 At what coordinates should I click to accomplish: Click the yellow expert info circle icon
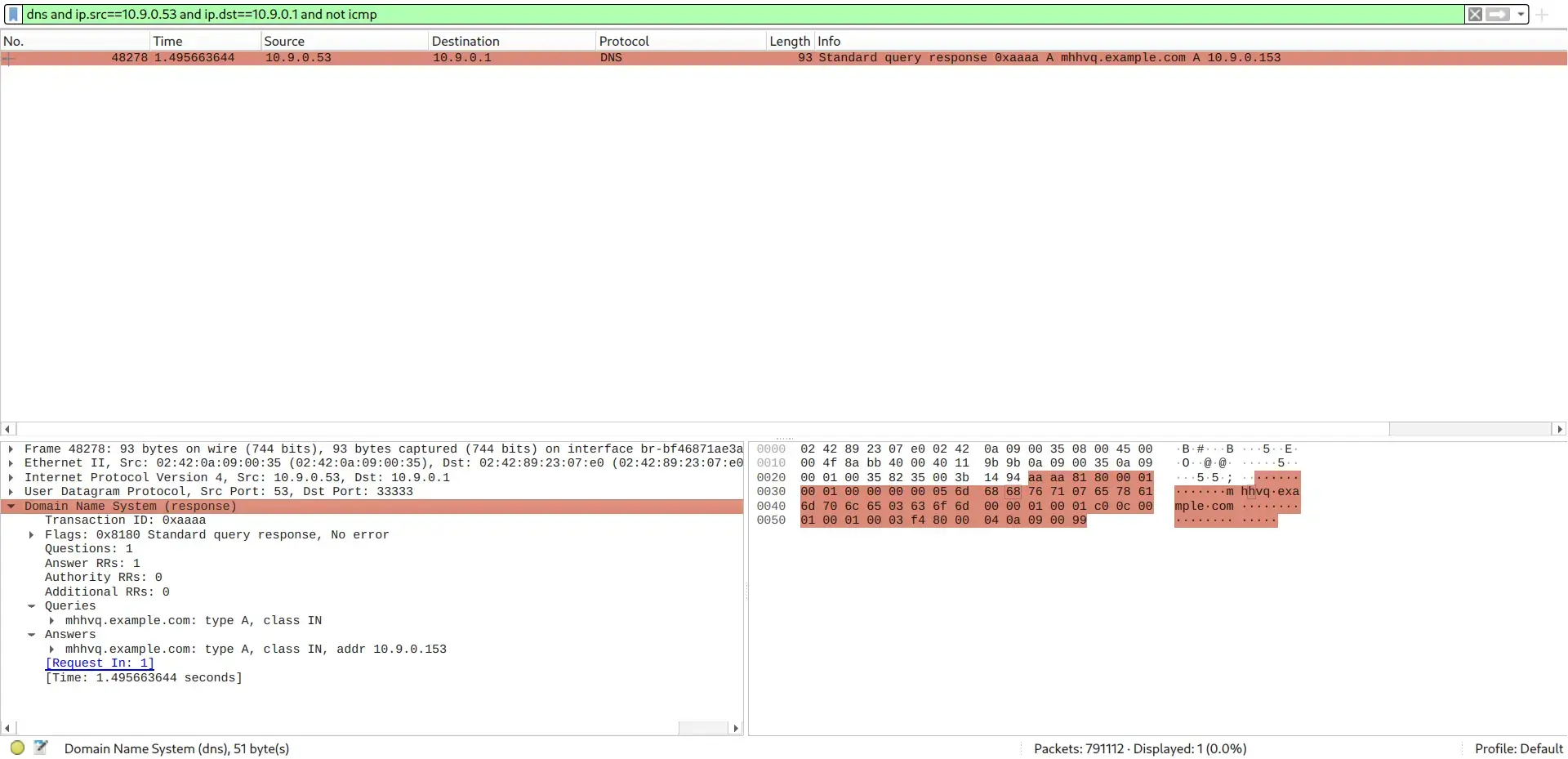(17, 748)
